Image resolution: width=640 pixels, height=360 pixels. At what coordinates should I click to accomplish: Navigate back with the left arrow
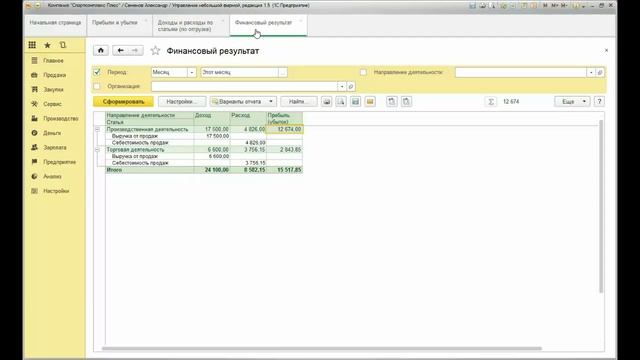pyautogui.click(x=120, y=50)
